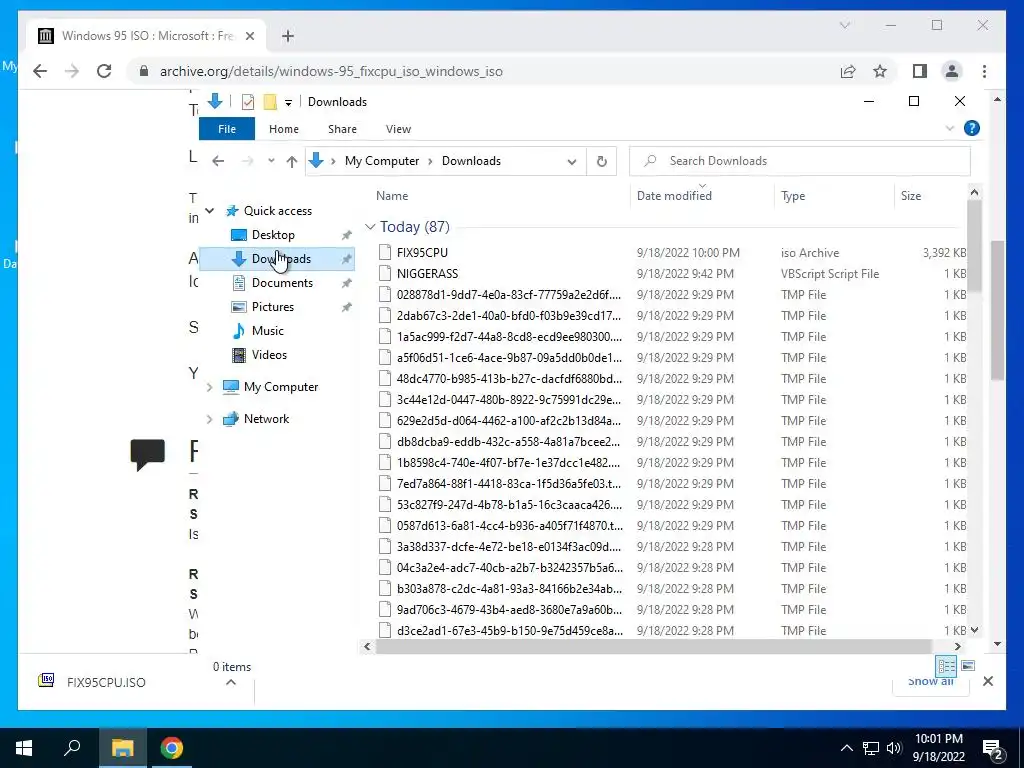Click the Search Downloads field
Viewport: 1024px width, 768px height.
click(799, 161)
